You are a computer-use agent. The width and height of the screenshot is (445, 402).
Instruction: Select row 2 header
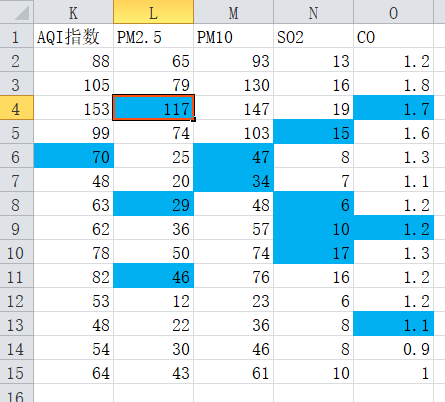click(17, 60)
